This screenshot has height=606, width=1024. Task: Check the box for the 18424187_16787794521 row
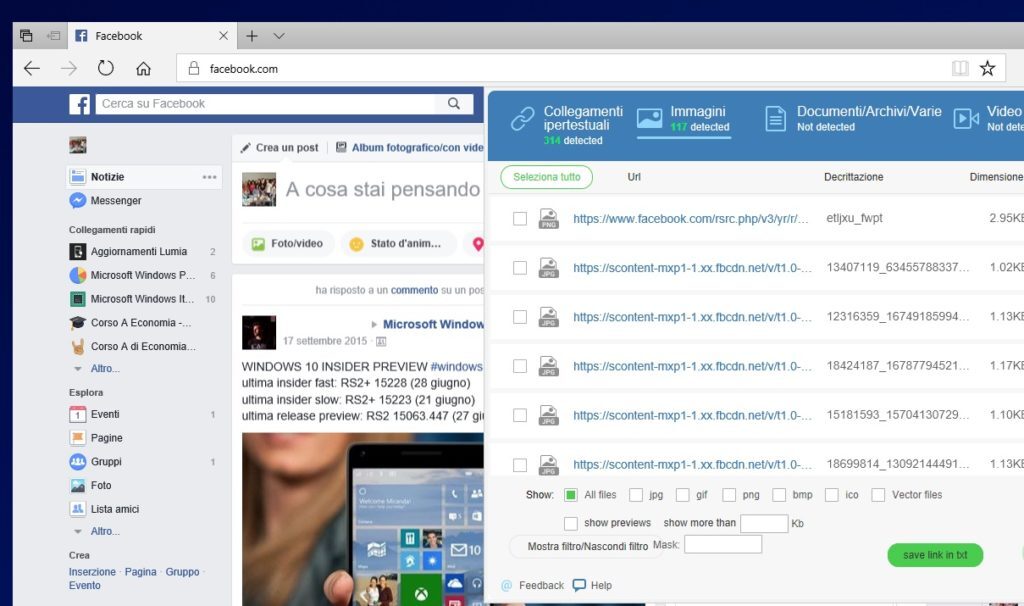pyautogui.click(x=520, y=366)
